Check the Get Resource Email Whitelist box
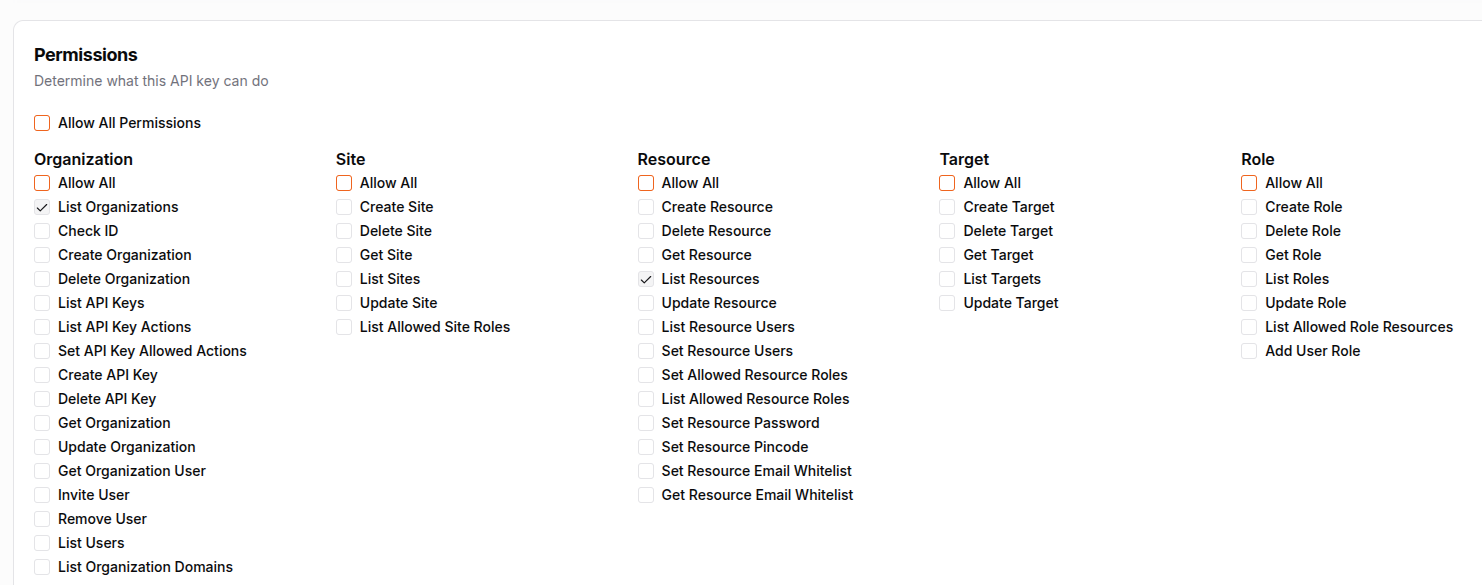1482x585 pixels. pyautogui.click(x=646, y=495)
